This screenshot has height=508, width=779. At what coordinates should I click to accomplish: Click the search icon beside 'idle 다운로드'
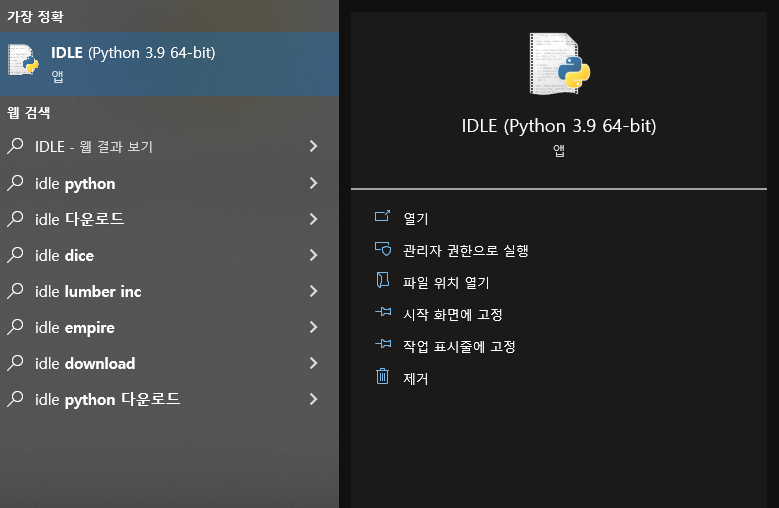point(15,218)
